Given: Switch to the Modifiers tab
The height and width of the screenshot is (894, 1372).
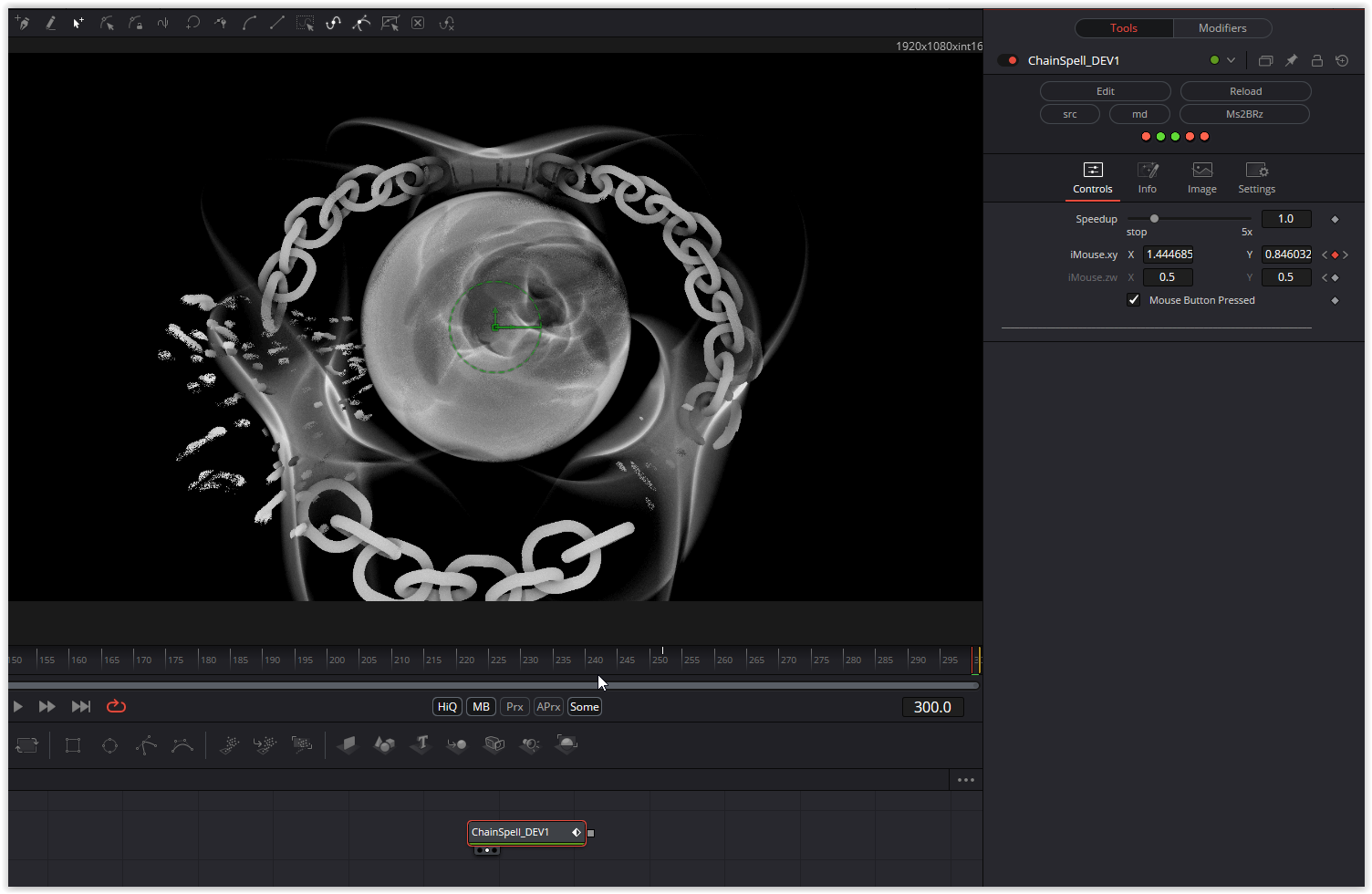Looking at the screenshot, I should point(1222,28).
